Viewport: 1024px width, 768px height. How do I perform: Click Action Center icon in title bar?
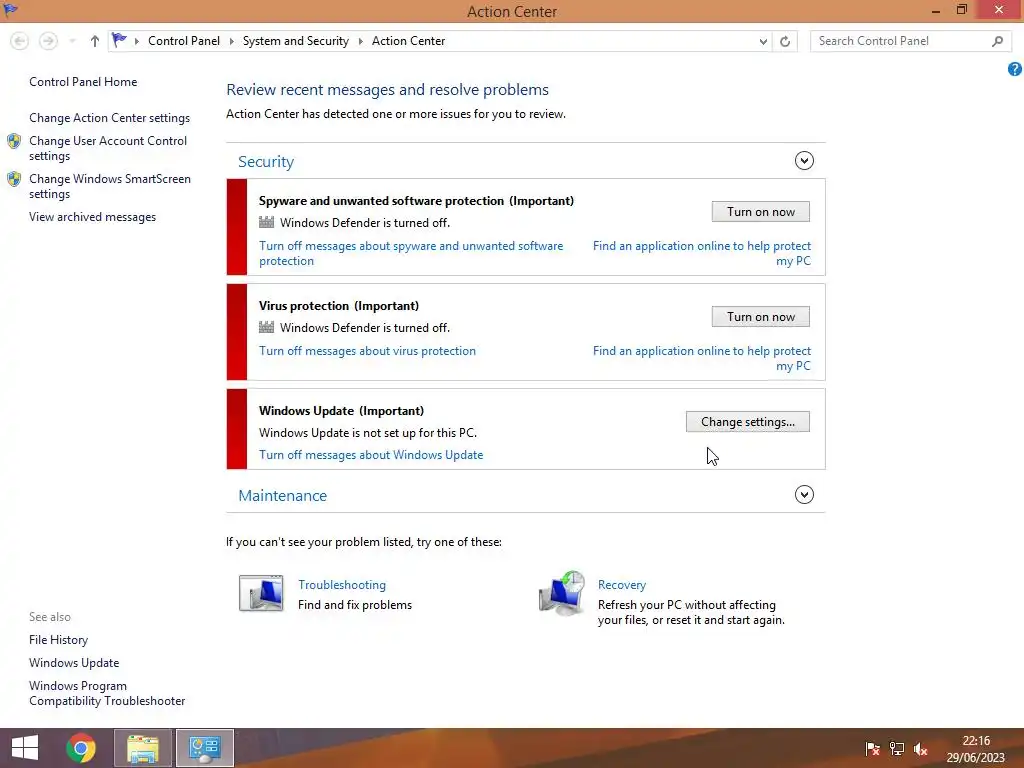click(10, 10)
